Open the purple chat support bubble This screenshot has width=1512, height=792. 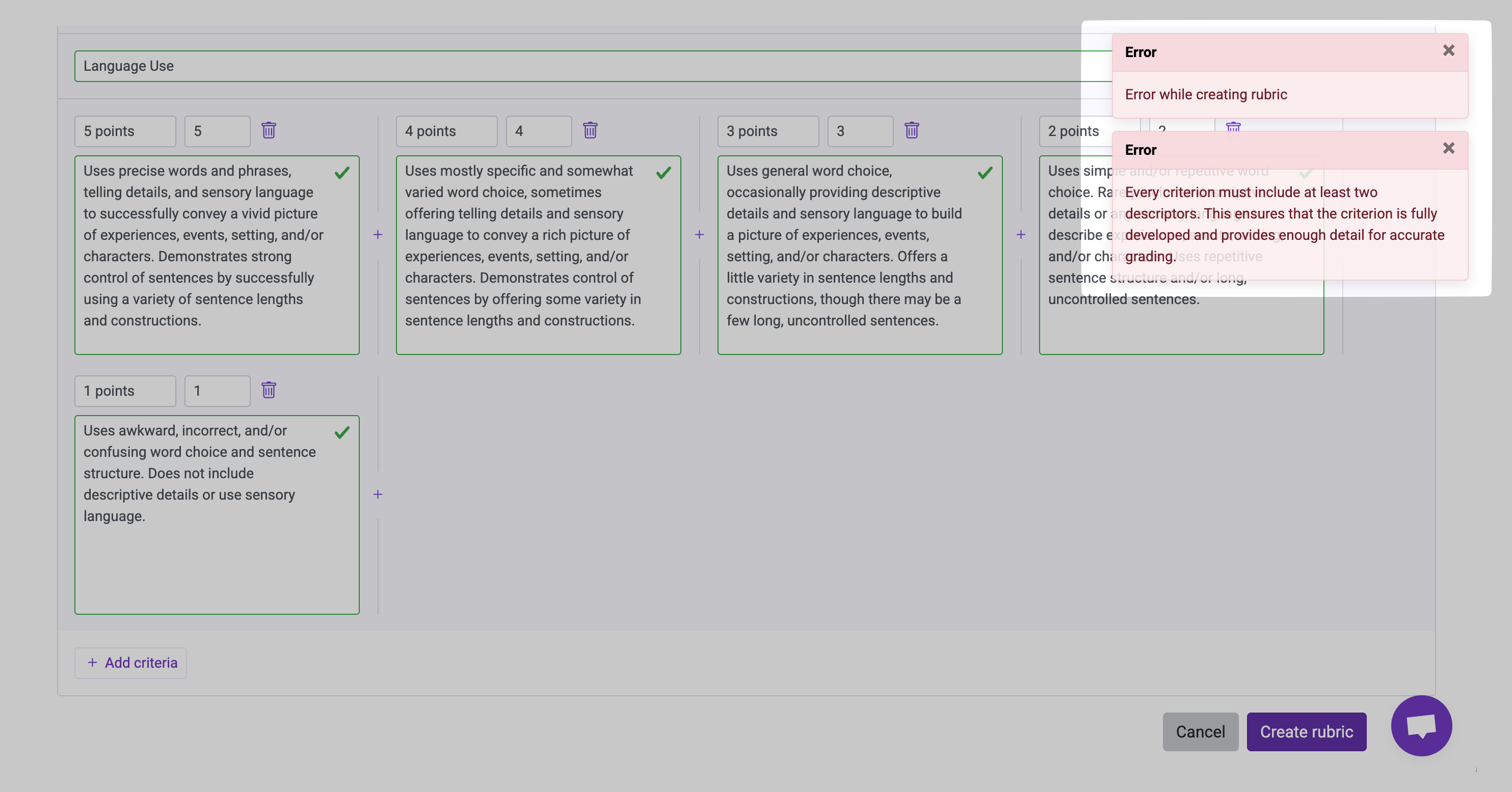tap(1421, 726)
